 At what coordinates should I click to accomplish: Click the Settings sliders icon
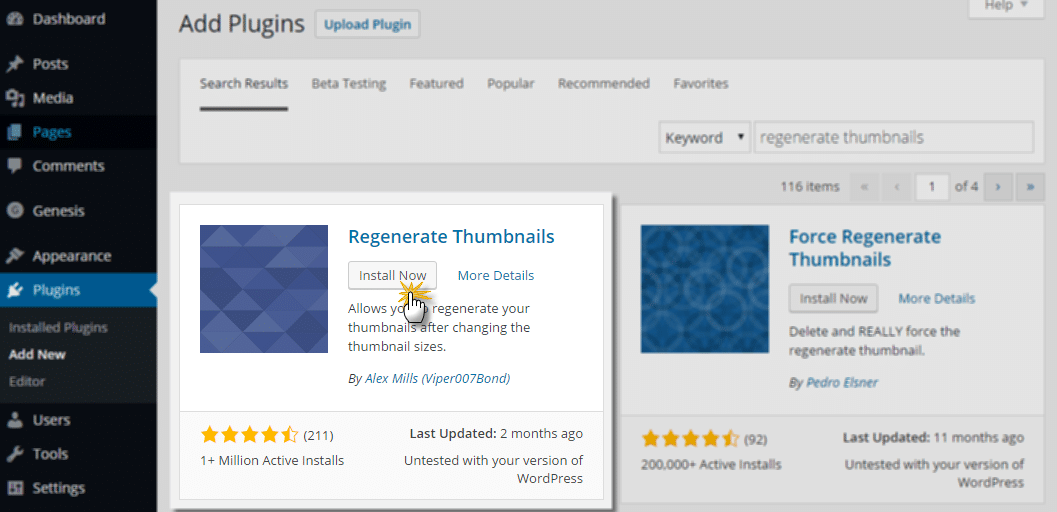point(14,488)
